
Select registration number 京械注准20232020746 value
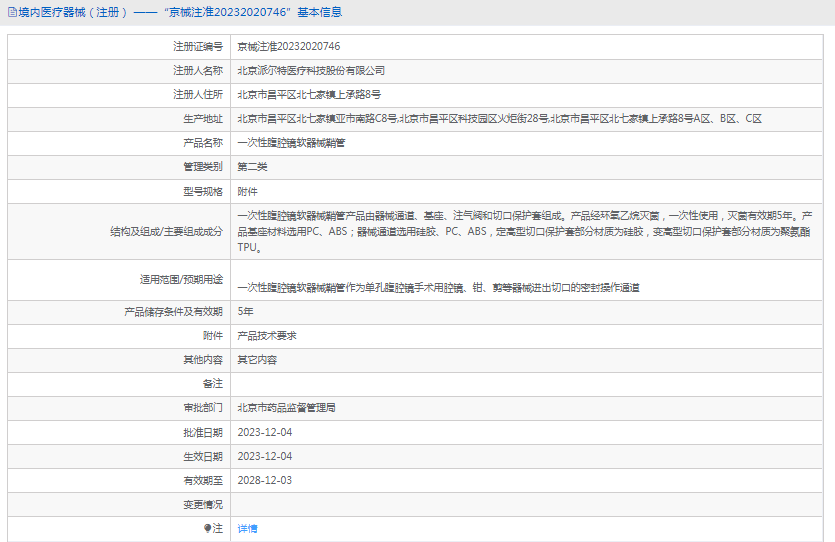pyautogui.click(x=289, y=47)
